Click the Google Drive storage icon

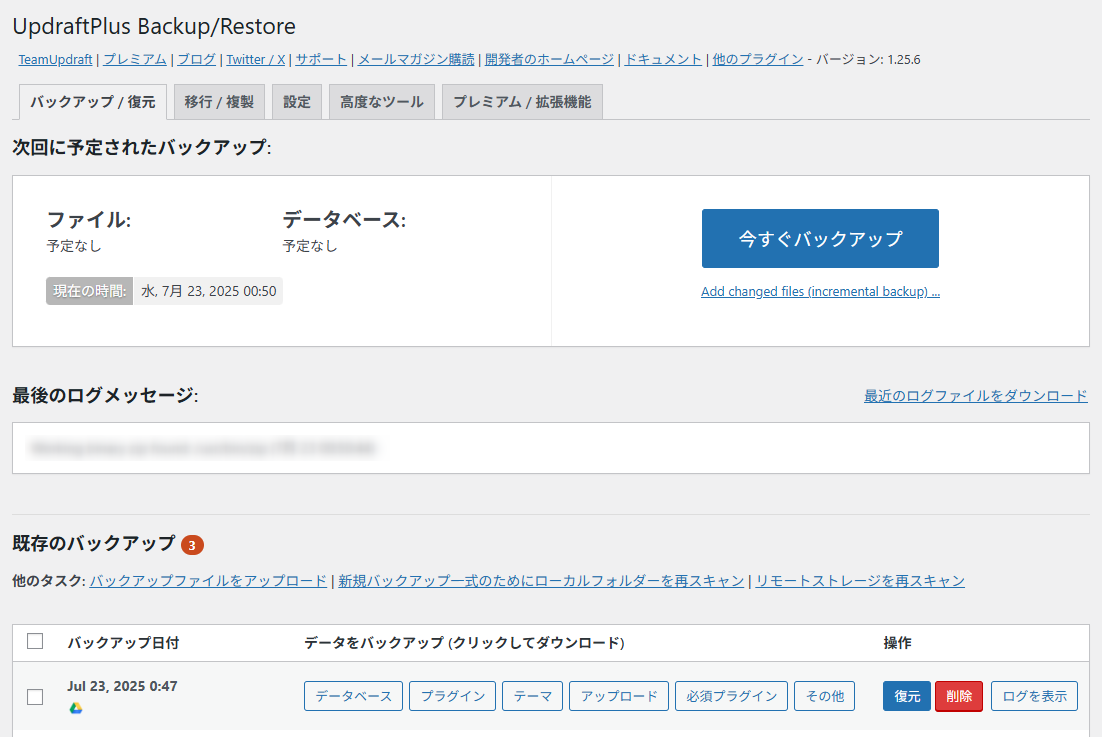(76, 707)
